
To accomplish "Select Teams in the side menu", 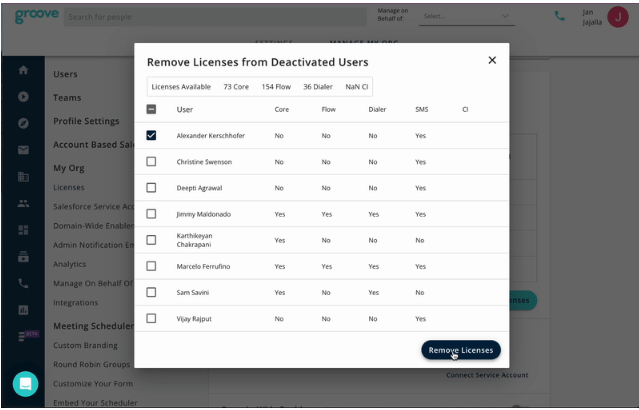I will point(67,98).
